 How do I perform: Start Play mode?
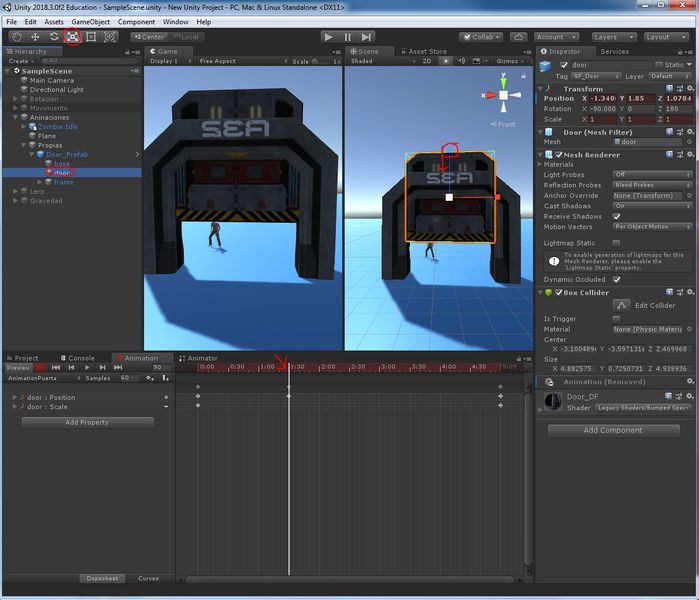point(329,37)
